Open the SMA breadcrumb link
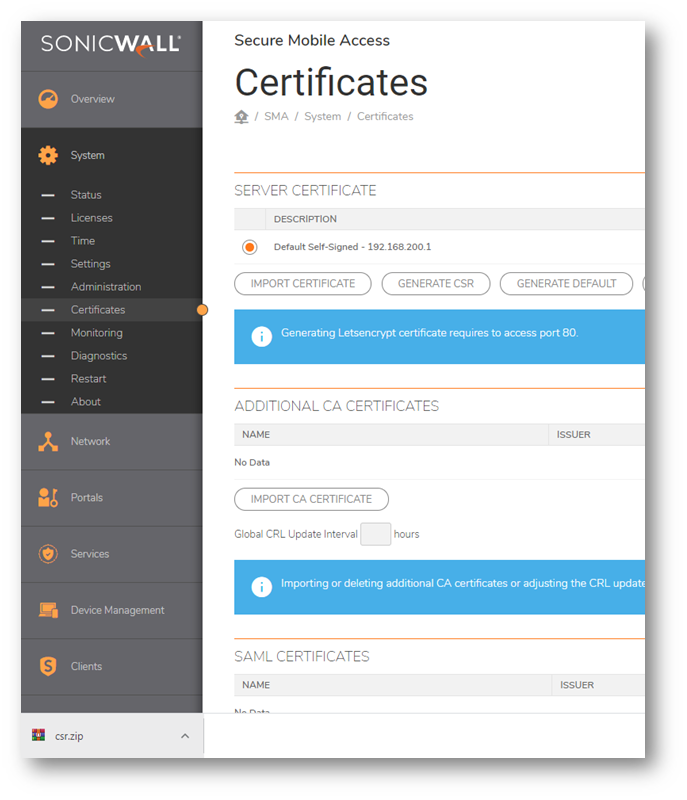Screen dimensions: 687x800 (276, 117)
